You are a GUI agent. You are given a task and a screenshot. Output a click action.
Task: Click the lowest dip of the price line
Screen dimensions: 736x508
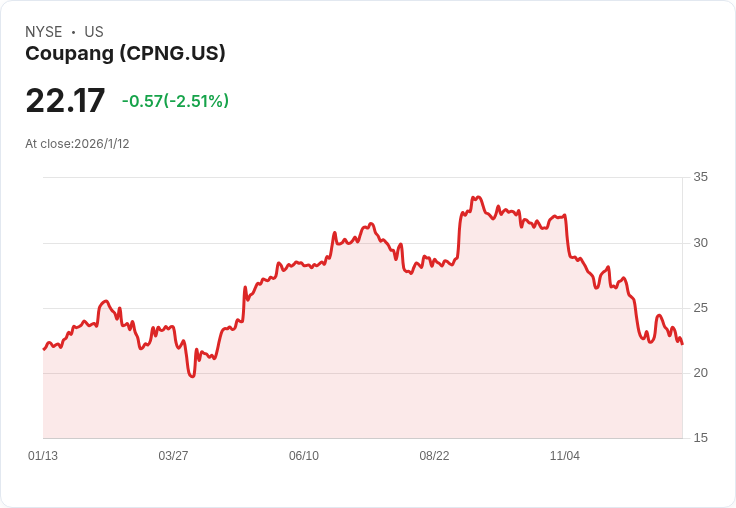[x=192, y=377]
